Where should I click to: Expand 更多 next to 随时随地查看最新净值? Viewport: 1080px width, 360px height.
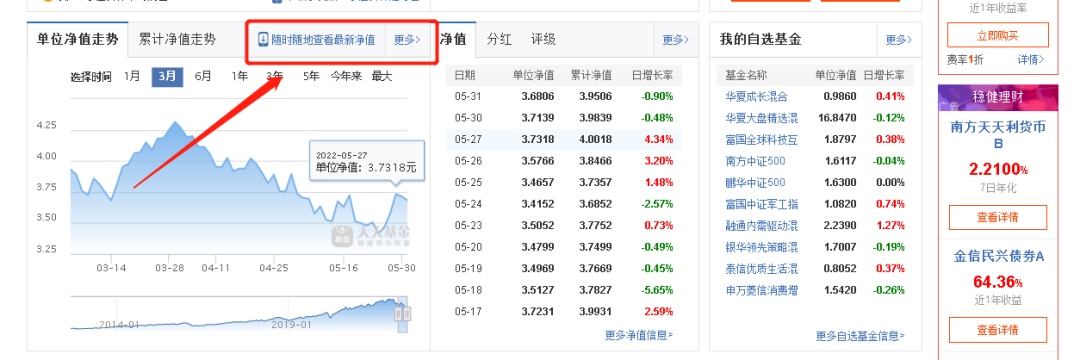coord(406,40)
